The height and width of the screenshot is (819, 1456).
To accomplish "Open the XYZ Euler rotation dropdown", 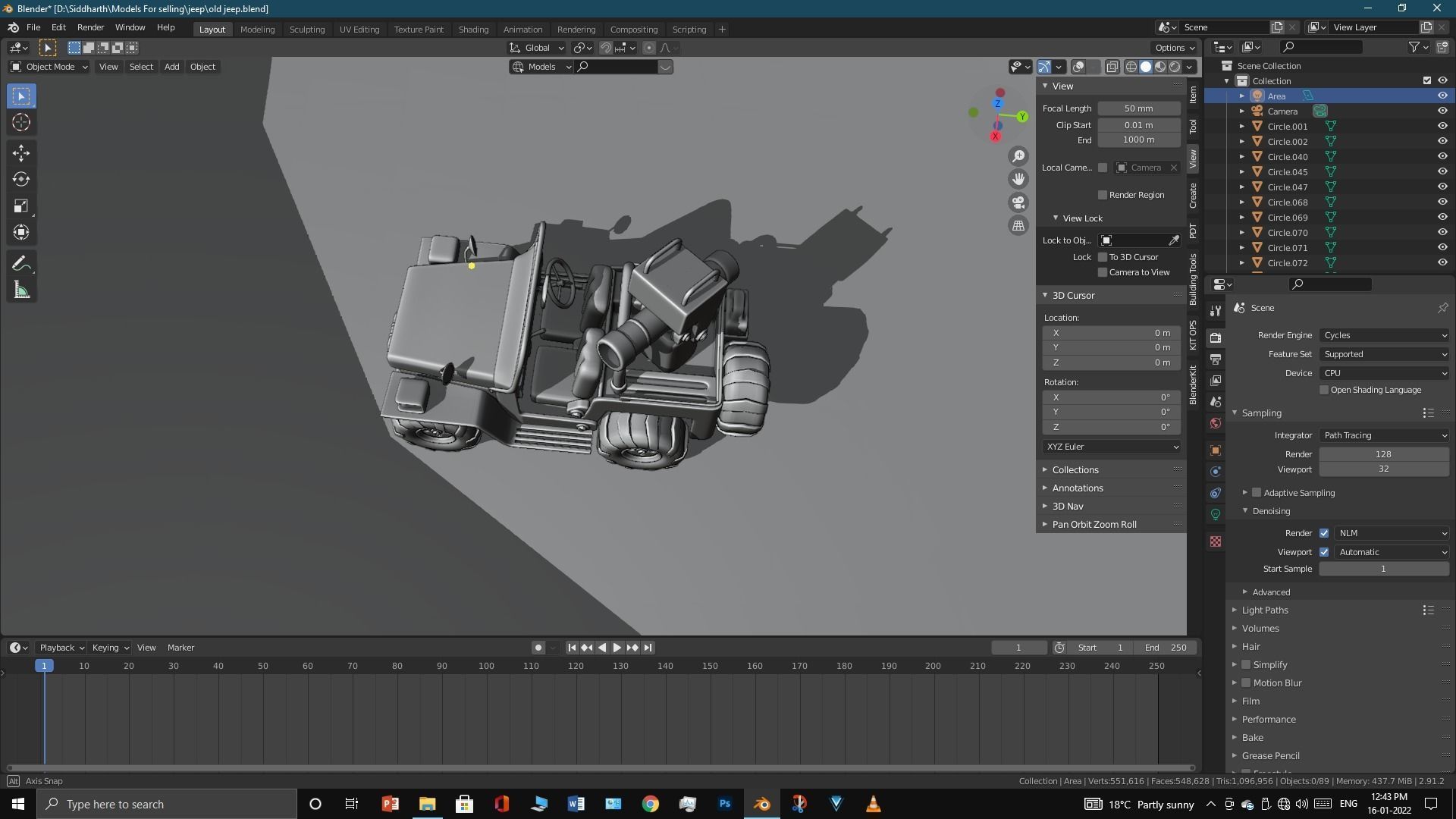I will [1112, 447].
